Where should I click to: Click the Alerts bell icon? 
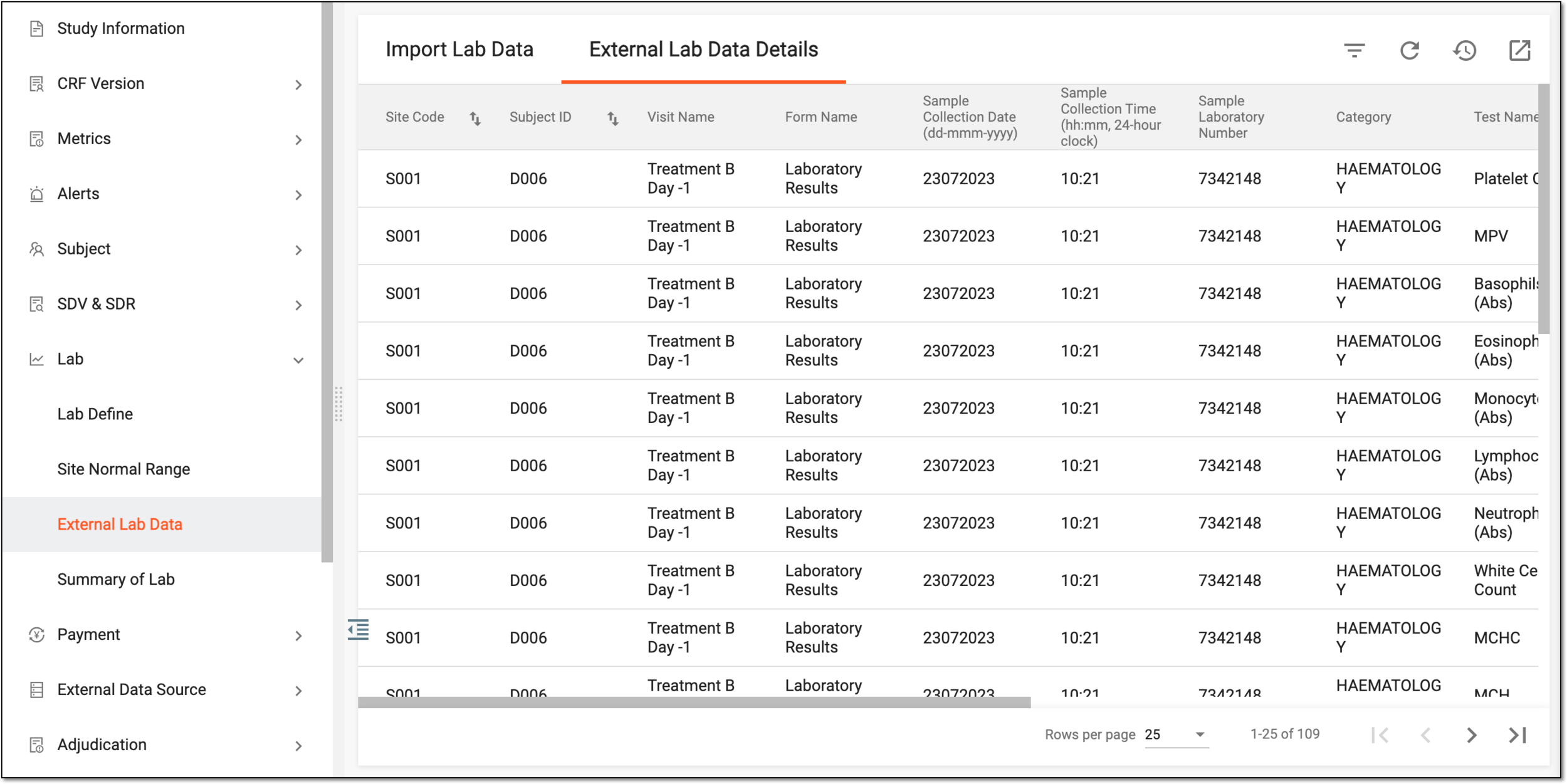(37, 194)
